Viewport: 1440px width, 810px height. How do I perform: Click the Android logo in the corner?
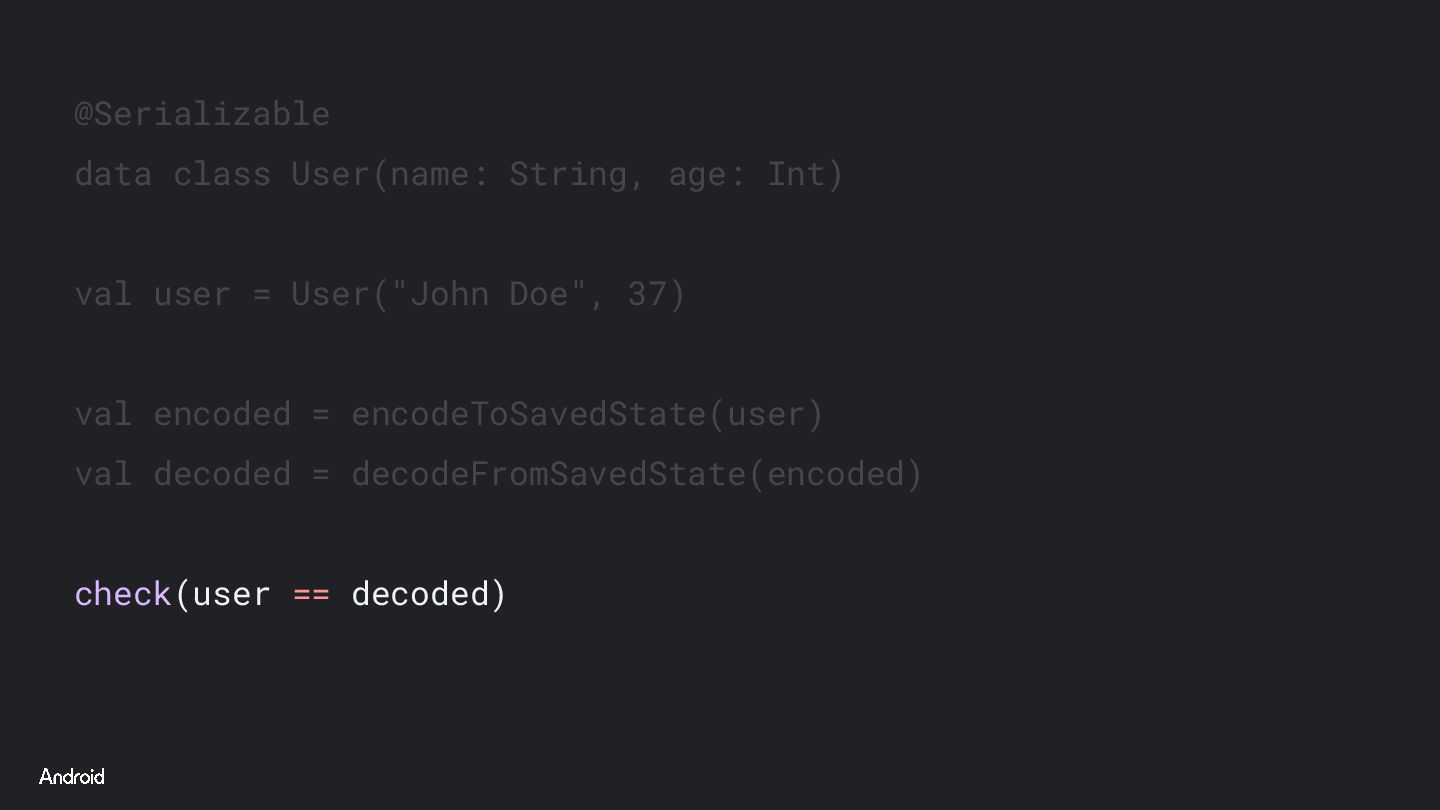pyautogui.click(x=71, y=777)
